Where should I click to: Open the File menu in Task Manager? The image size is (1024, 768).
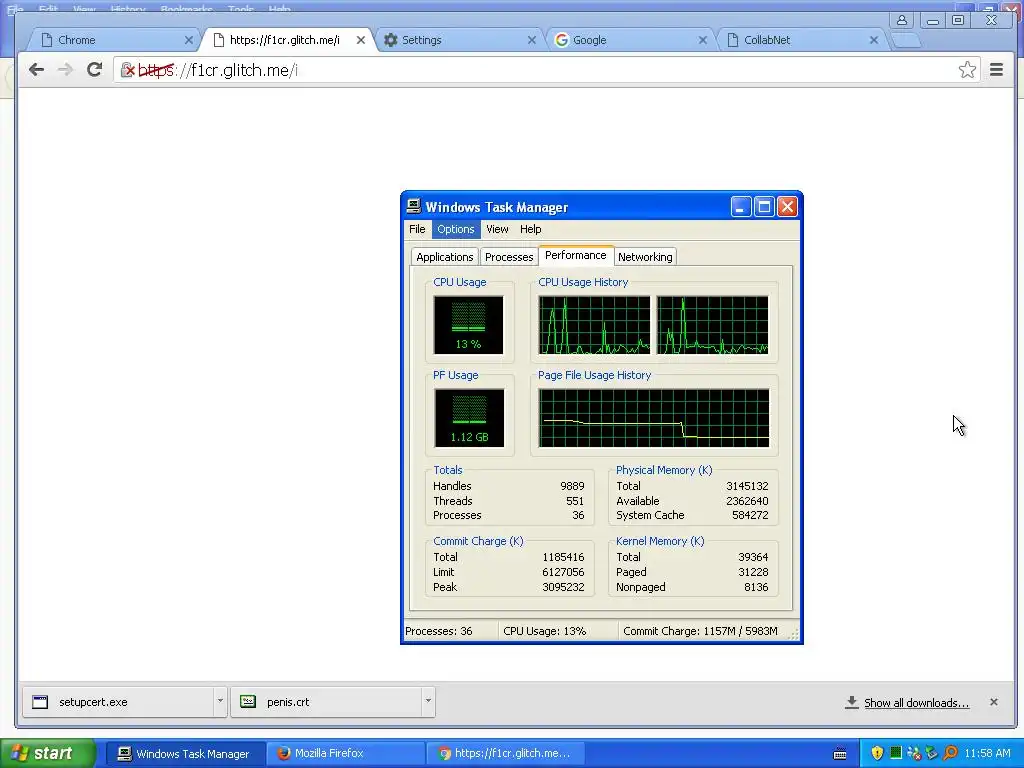tap(417, 229)
